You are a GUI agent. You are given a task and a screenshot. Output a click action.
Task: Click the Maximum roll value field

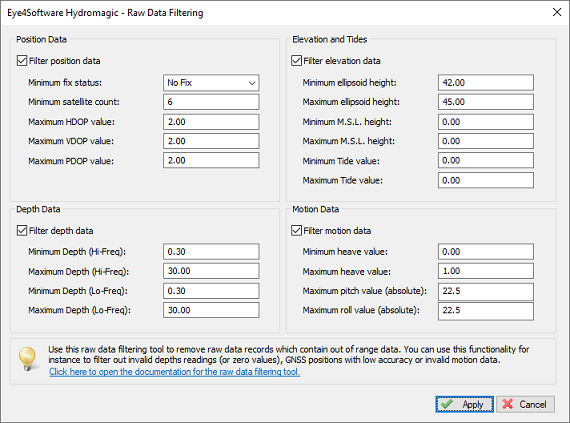[x=486, y=311]
